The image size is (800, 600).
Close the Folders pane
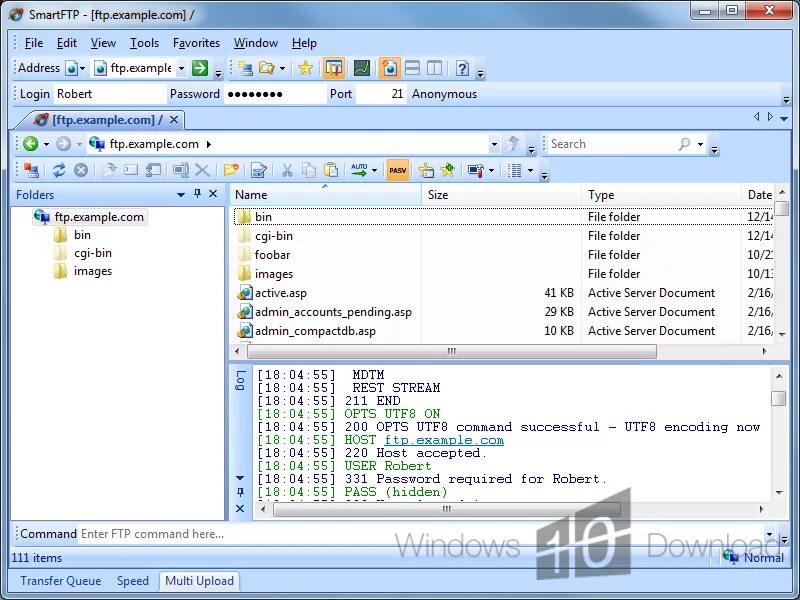213,194
